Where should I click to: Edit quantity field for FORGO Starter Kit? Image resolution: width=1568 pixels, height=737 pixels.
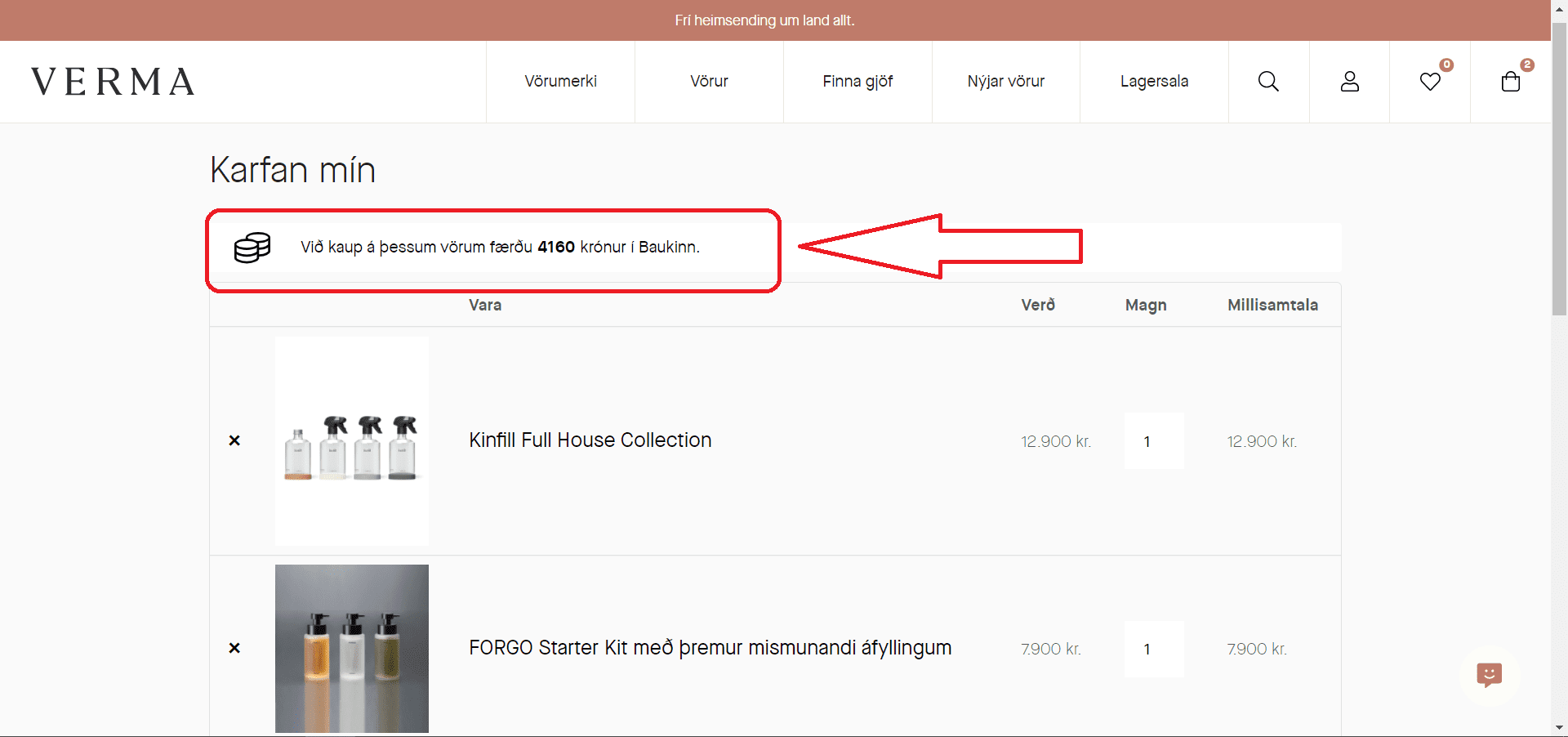[x=1154, y=649]
